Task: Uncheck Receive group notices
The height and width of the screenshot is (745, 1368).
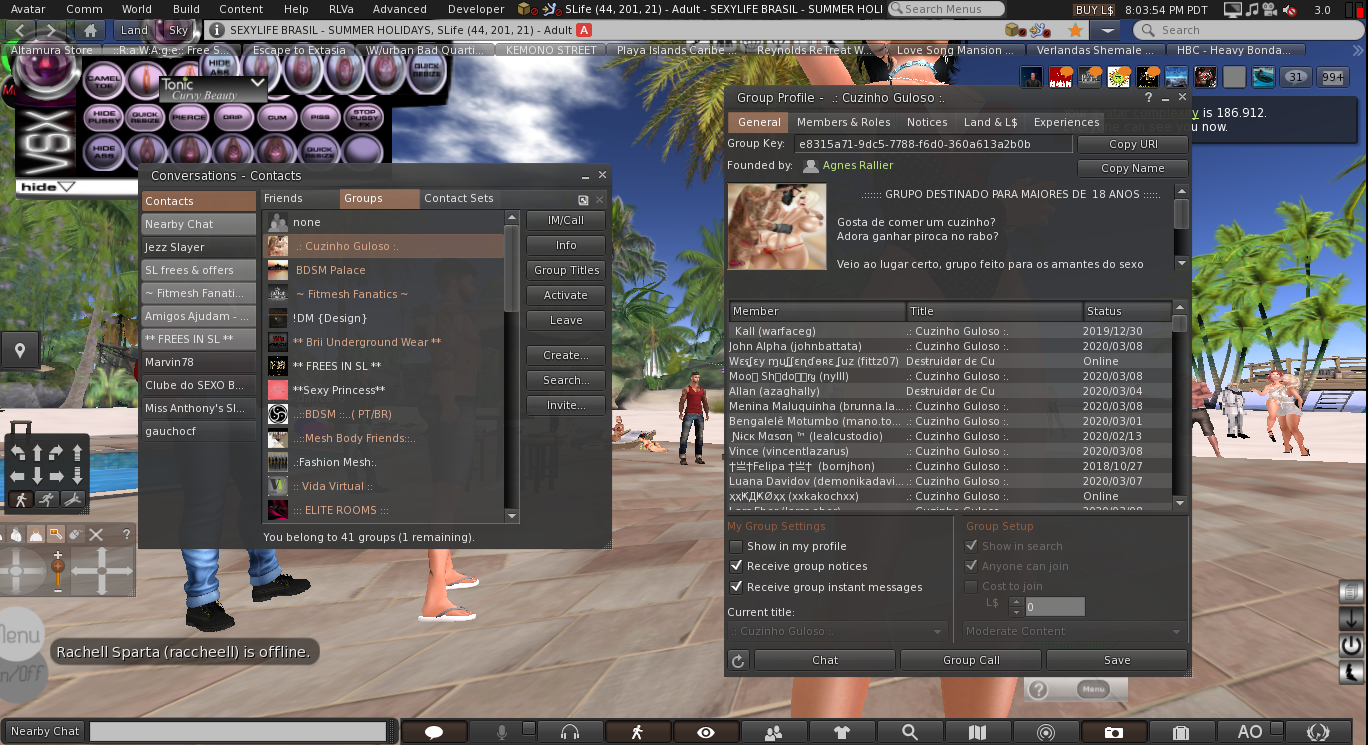Action: point(736,566)
